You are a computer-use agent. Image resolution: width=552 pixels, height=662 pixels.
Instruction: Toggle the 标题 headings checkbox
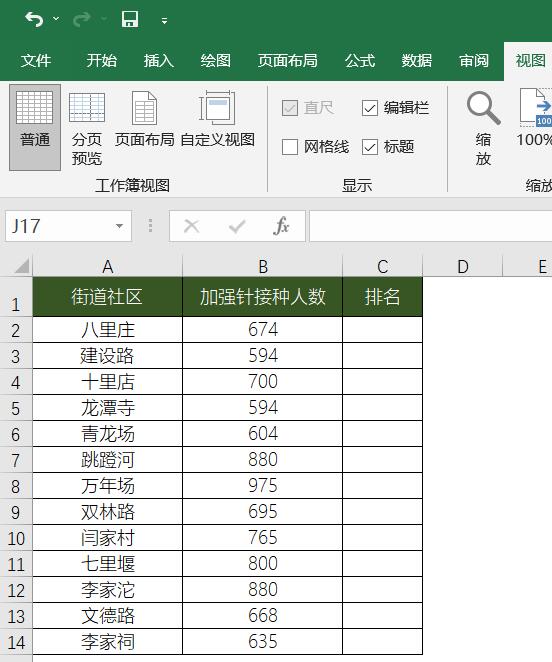[x=370, y=147]
